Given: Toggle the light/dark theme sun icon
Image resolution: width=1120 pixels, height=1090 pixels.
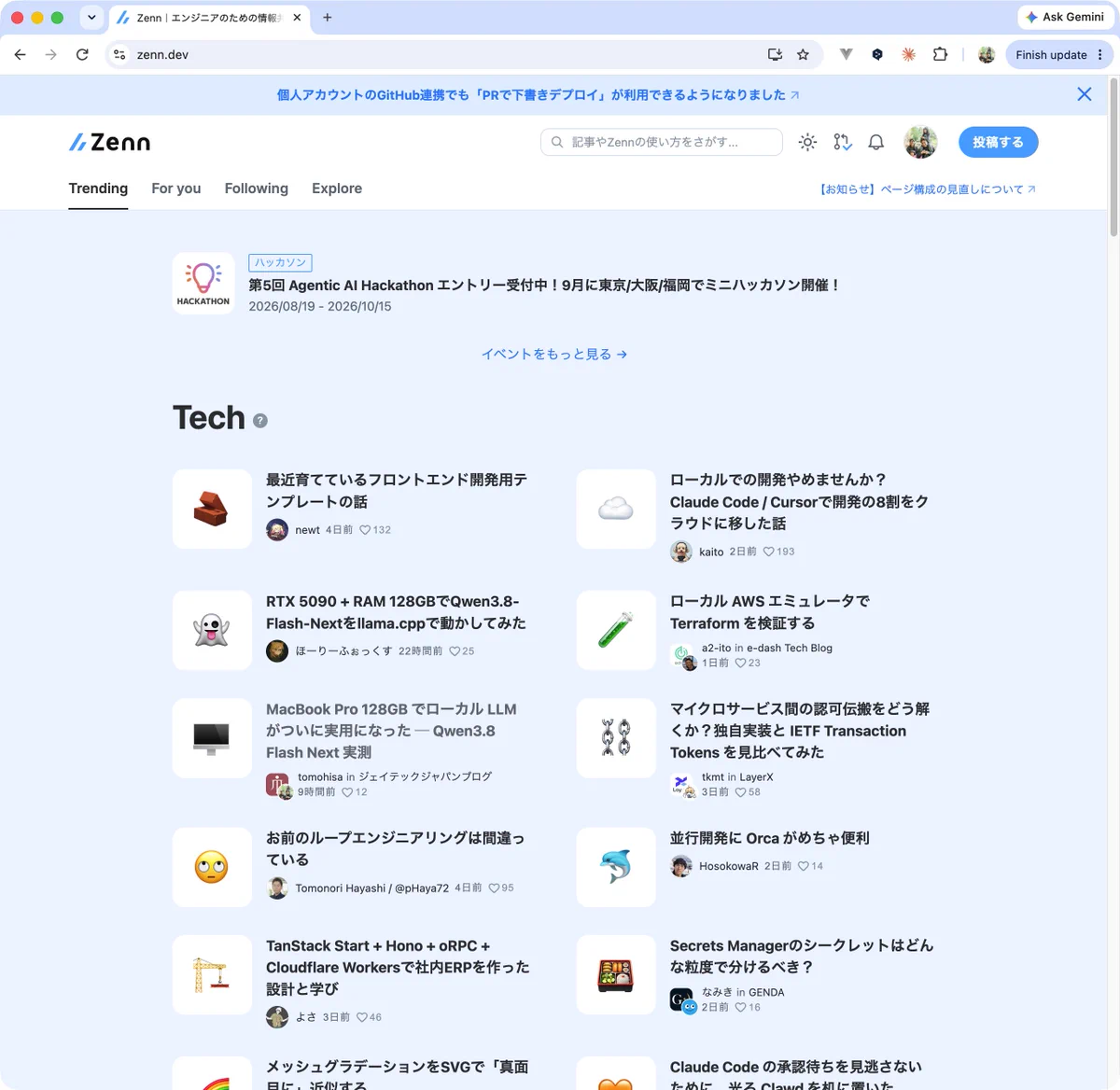Looking at the screenshot, I should coord(807,142).
